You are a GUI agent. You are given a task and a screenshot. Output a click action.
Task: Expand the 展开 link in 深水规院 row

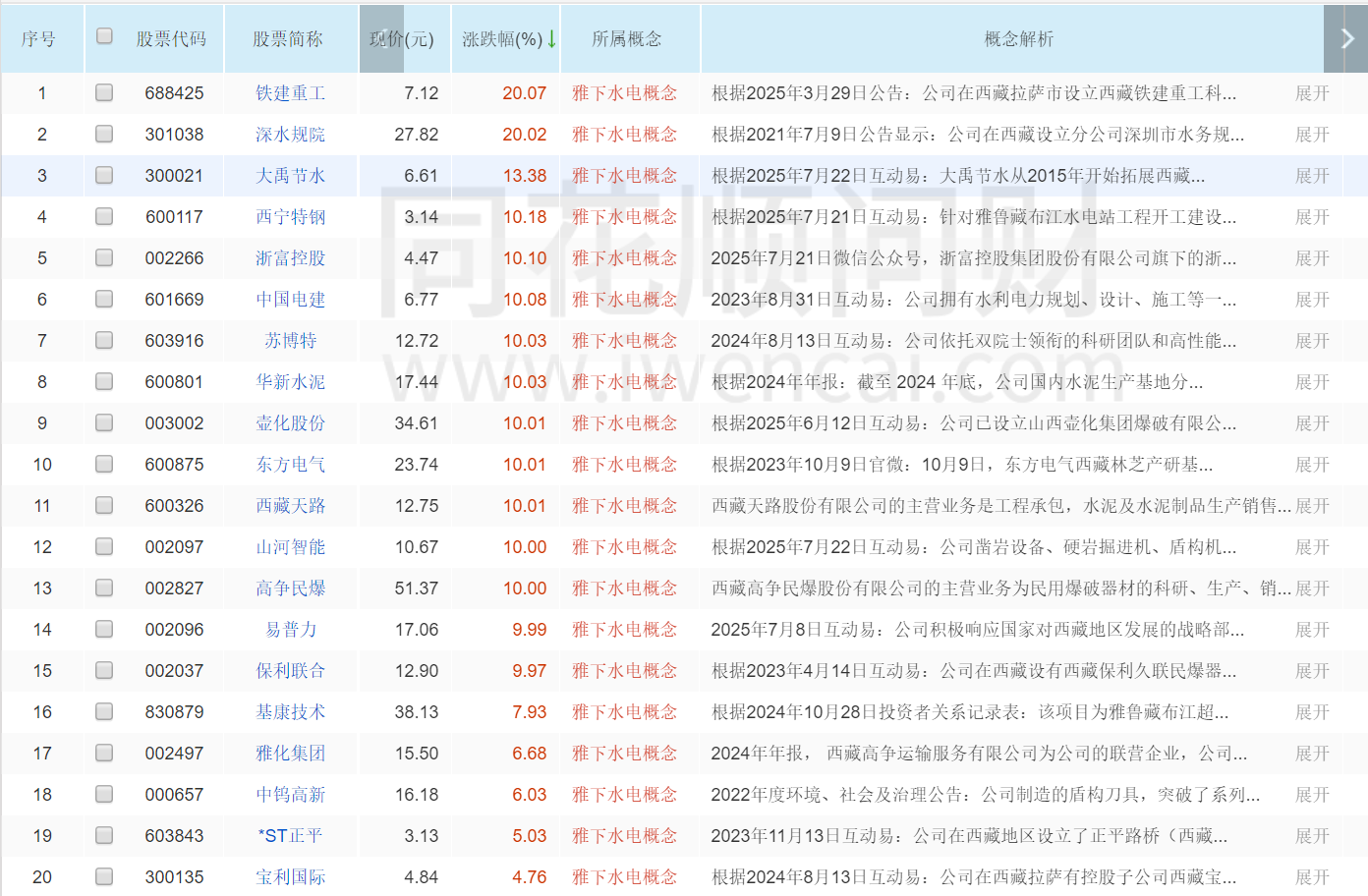tap(1312, 135)
